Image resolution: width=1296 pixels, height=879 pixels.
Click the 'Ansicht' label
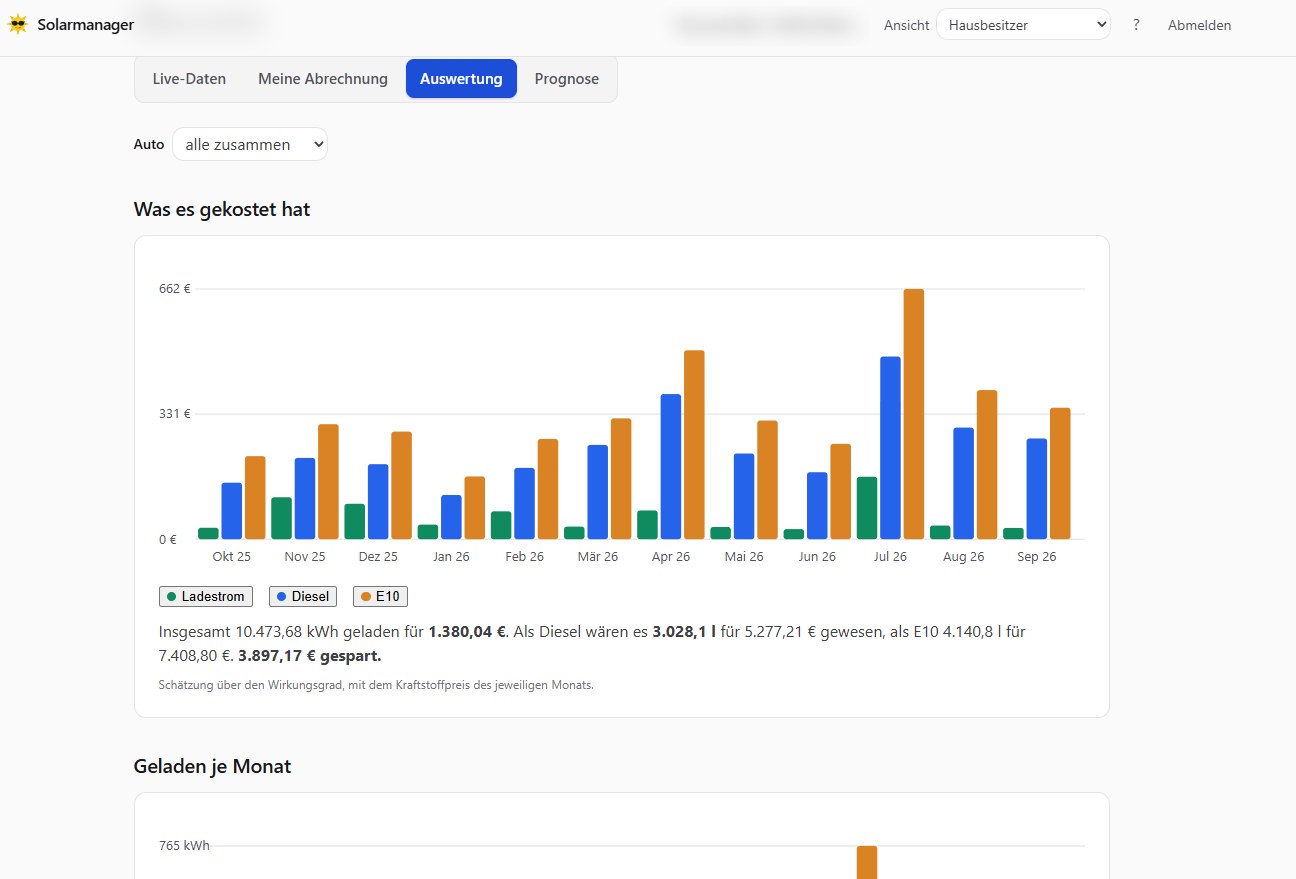(906, 25)
